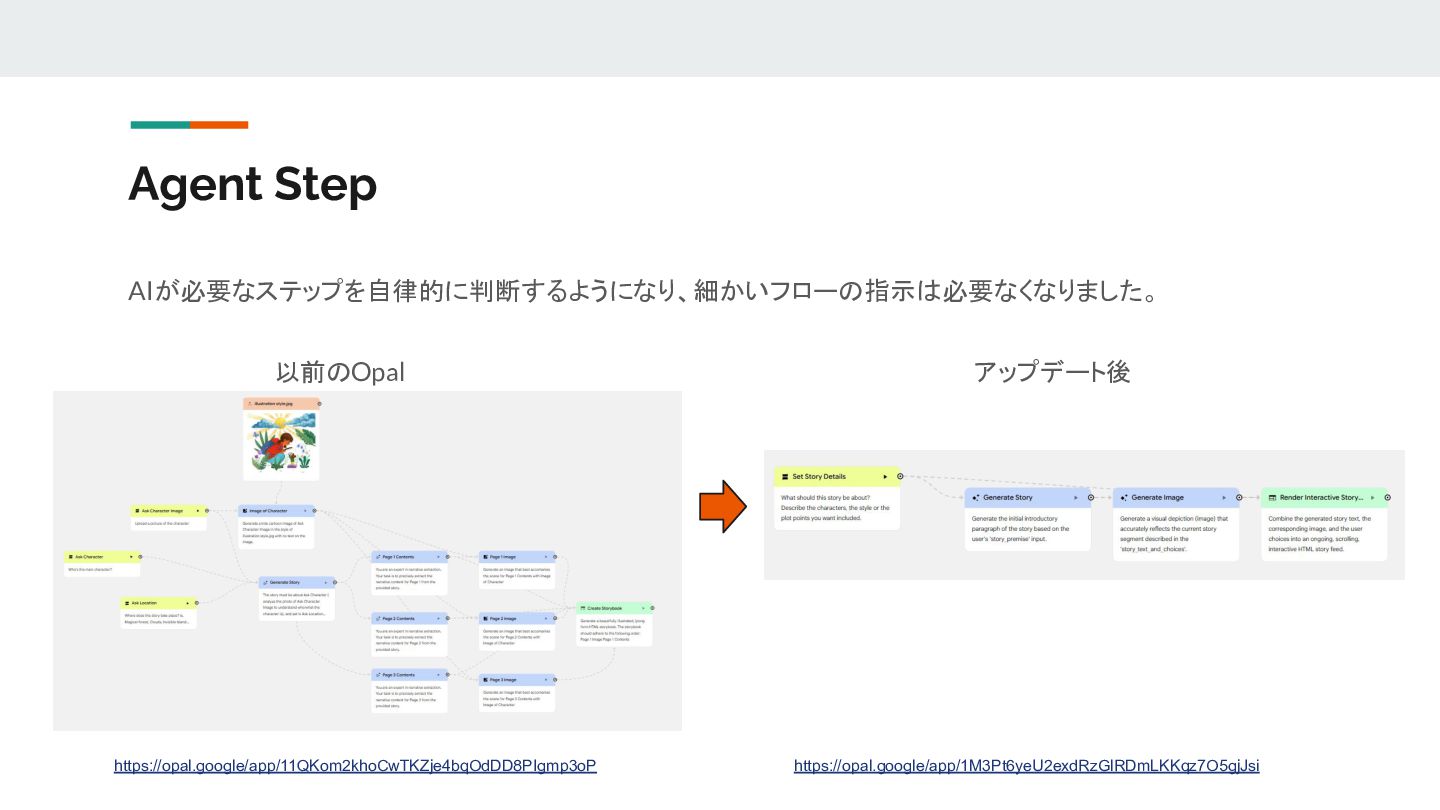Screen dimensions: 1440x810
Task: Select the Ask Location node title
Action: tap(144, 603)
